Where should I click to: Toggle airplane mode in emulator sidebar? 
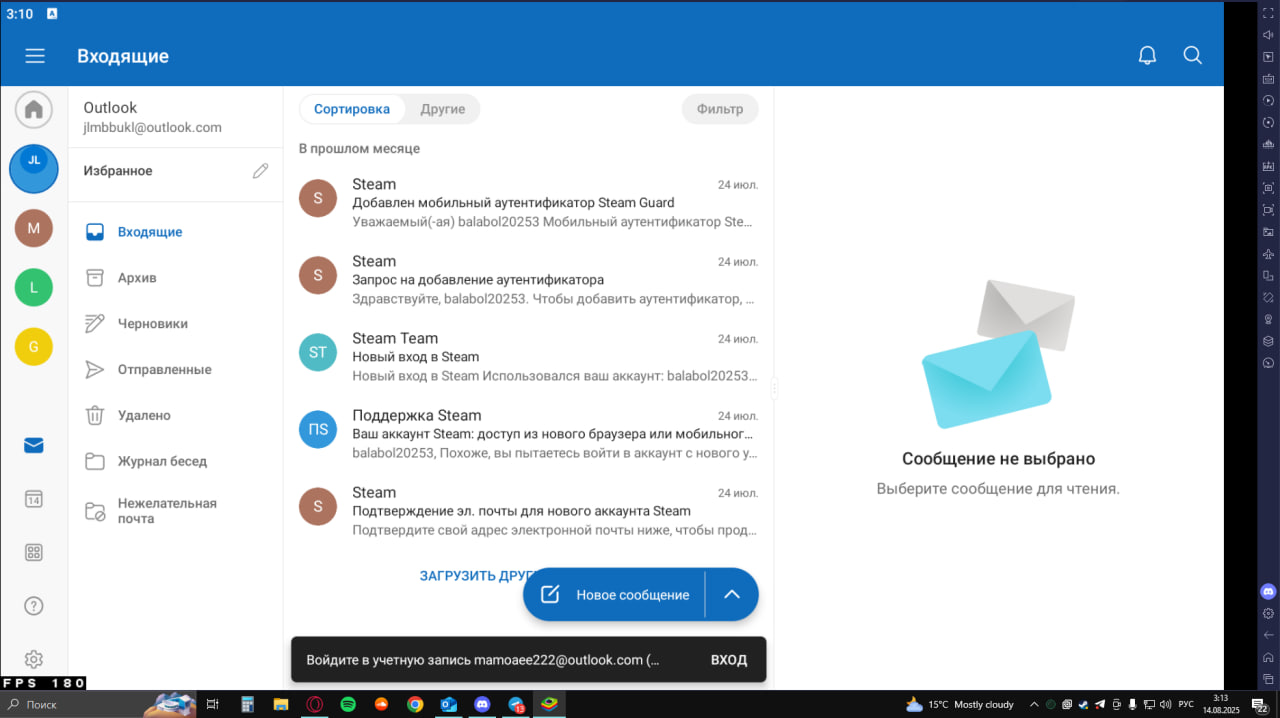pos(1268,254)
